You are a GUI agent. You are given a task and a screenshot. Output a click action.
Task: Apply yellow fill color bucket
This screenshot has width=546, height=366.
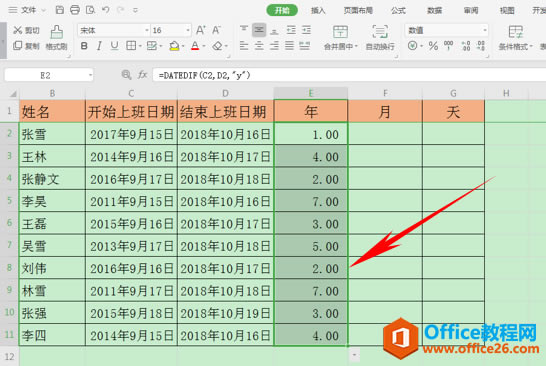point(174,46)
